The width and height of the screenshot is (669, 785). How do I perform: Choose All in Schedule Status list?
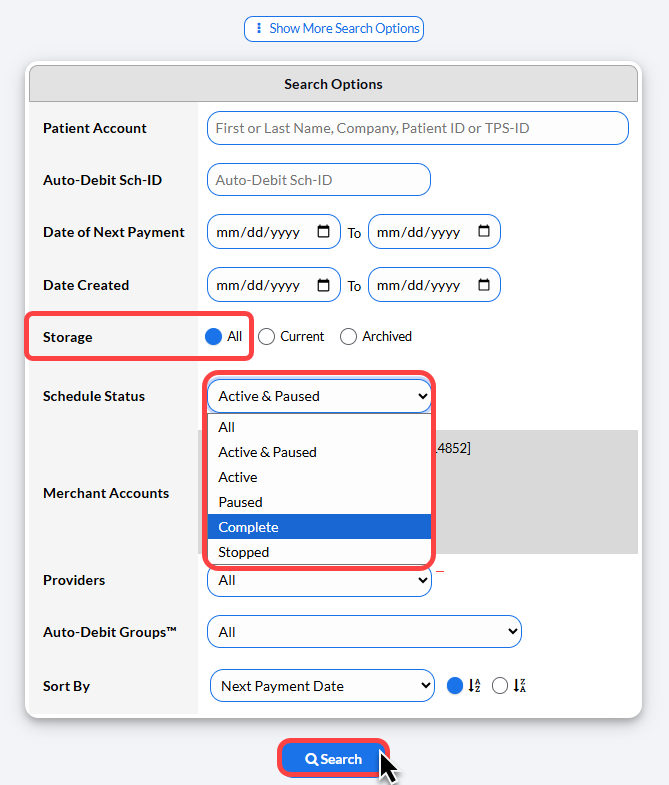pos(319,427)
